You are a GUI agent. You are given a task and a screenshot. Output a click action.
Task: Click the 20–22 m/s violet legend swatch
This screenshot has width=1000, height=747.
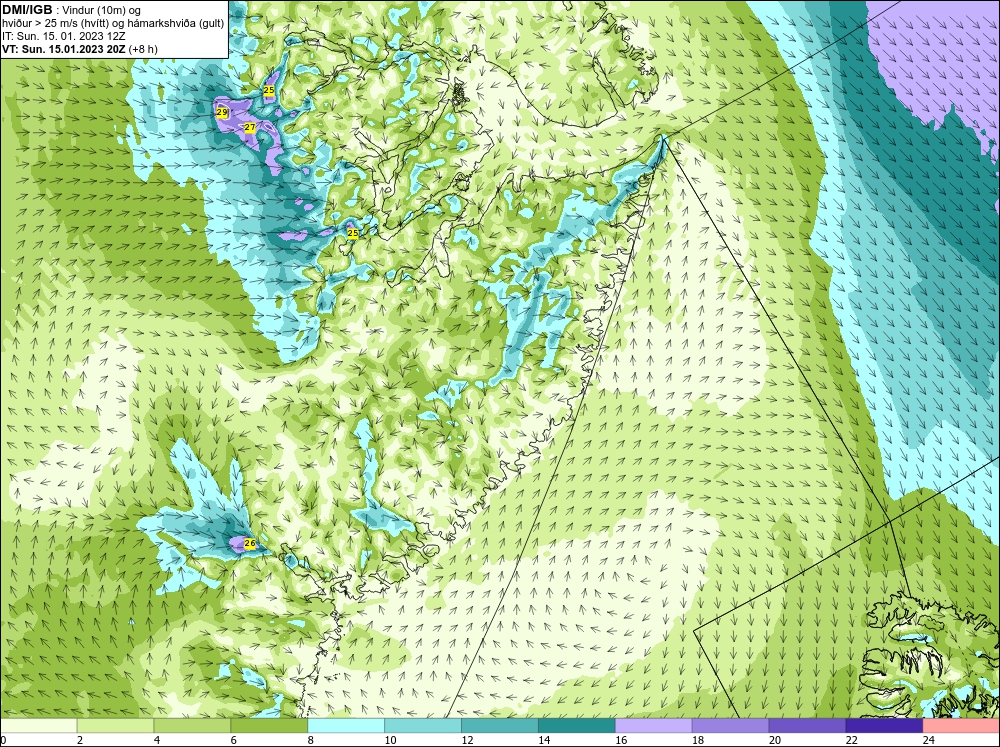point(807,725)
